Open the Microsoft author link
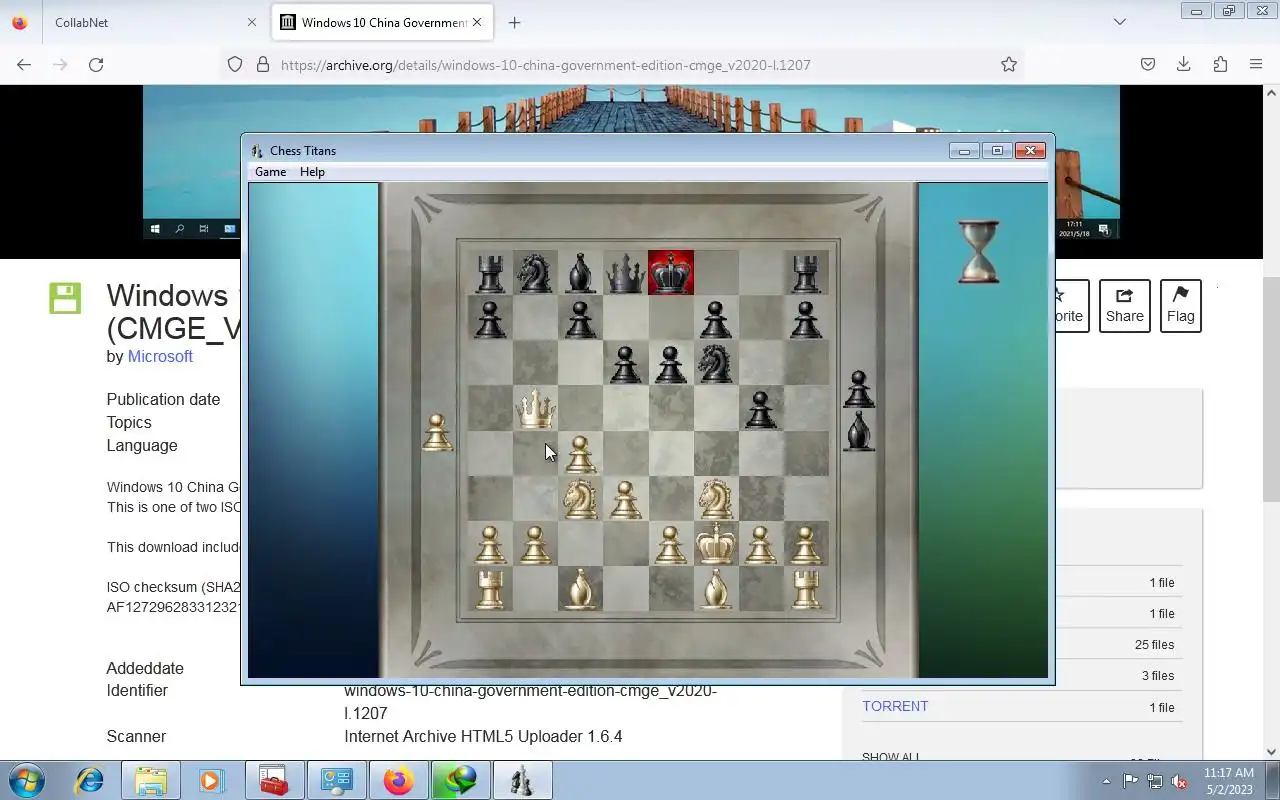 coord(160,357)
